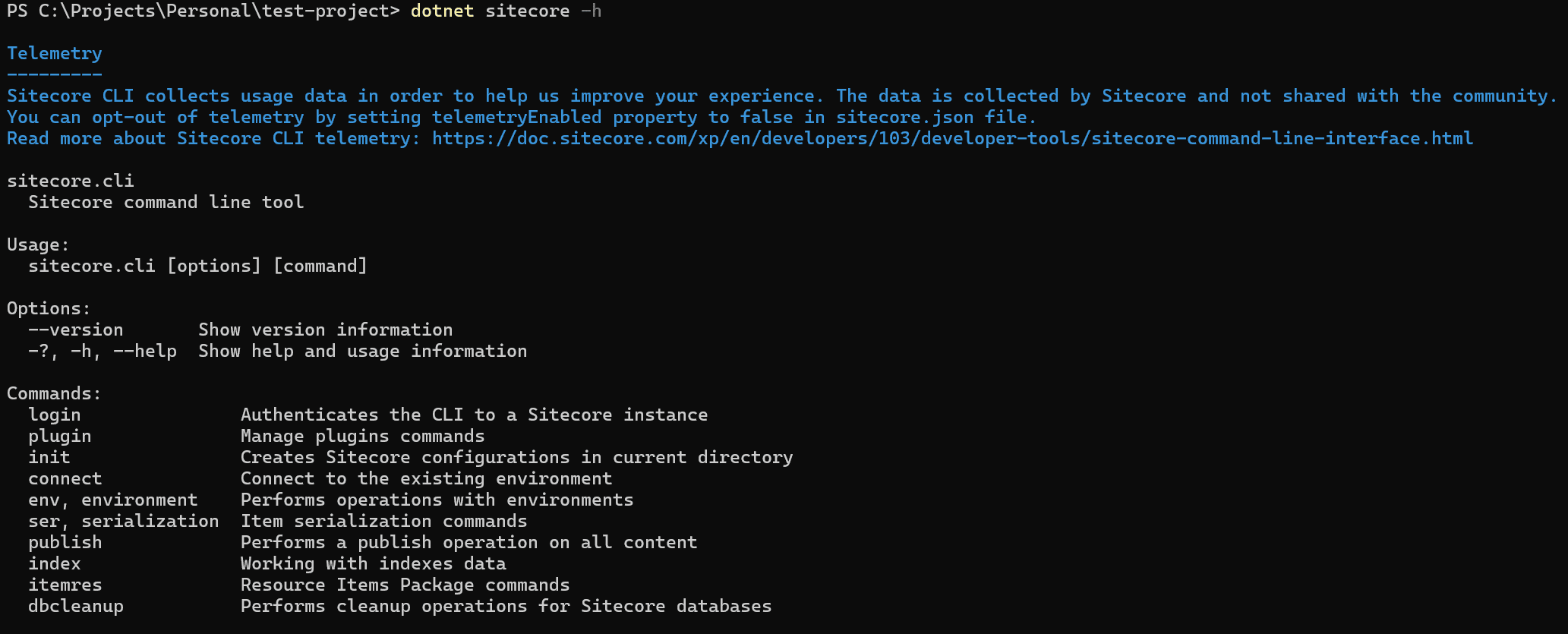Click the 'You can opt-out of telemetry' line
1568x634 pixels.
coord(522,117)
